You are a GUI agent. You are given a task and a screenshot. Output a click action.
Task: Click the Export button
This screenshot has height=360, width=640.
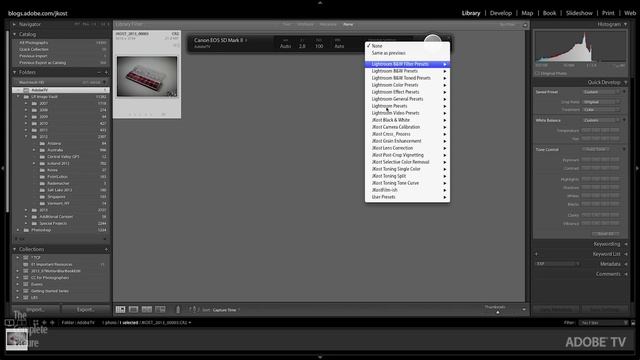click(85, 309)
